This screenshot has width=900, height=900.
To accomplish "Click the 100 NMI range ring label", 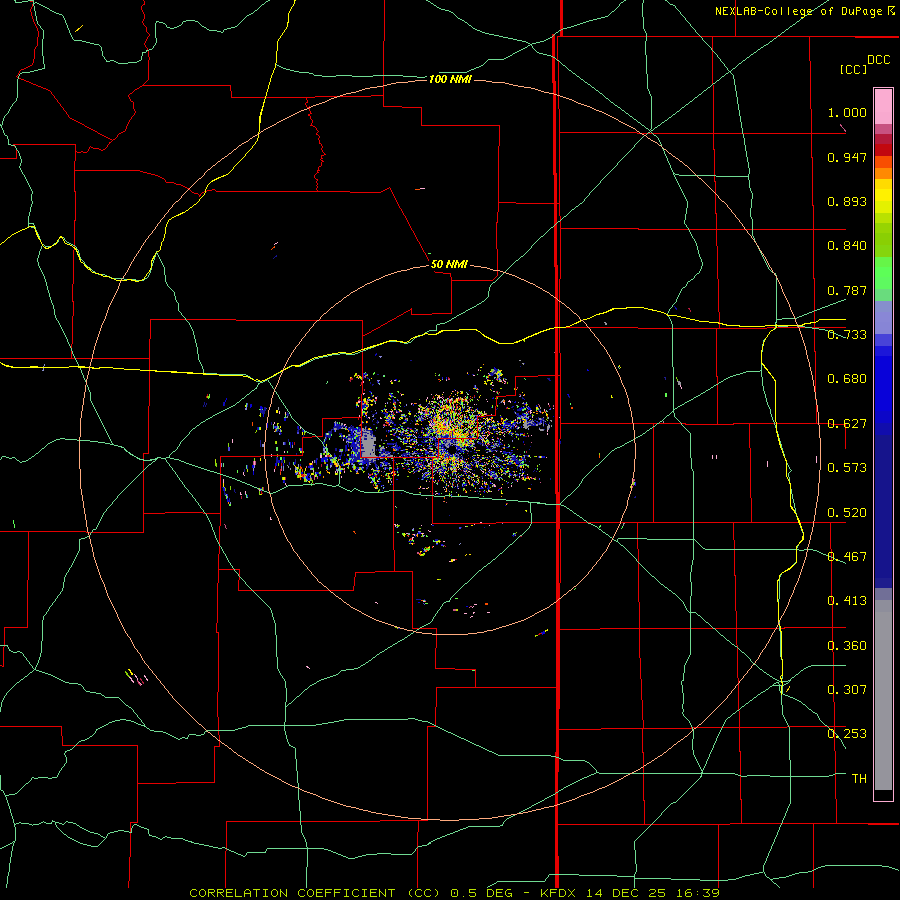I will [x=449, y=79].
